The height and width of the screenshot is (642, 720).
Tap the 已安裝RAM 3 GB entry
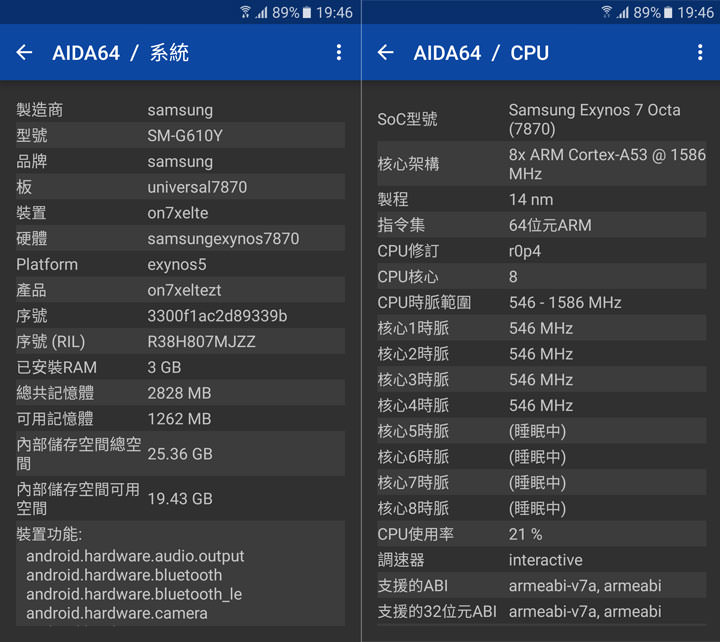pos(180,367)
